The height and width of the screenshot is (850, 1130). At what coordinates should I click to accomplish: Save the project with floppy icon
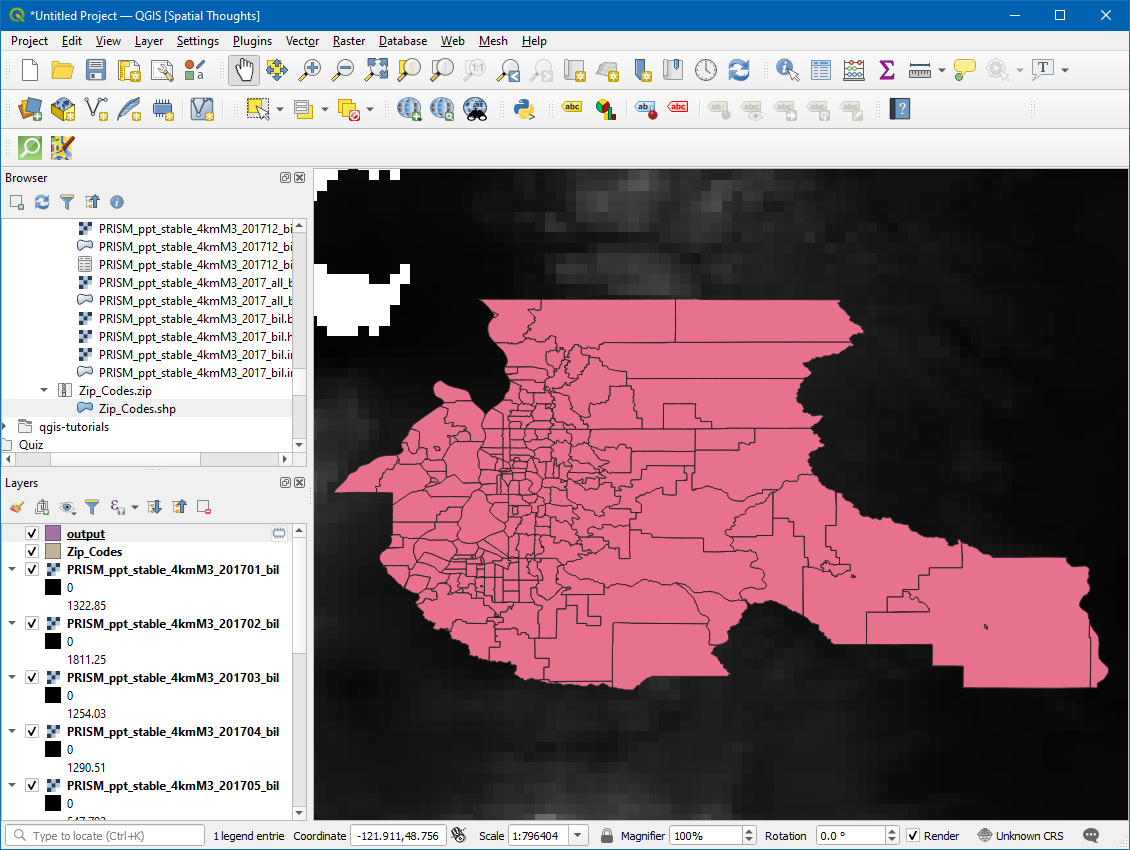pyautogui.click(x=96, y=70)
